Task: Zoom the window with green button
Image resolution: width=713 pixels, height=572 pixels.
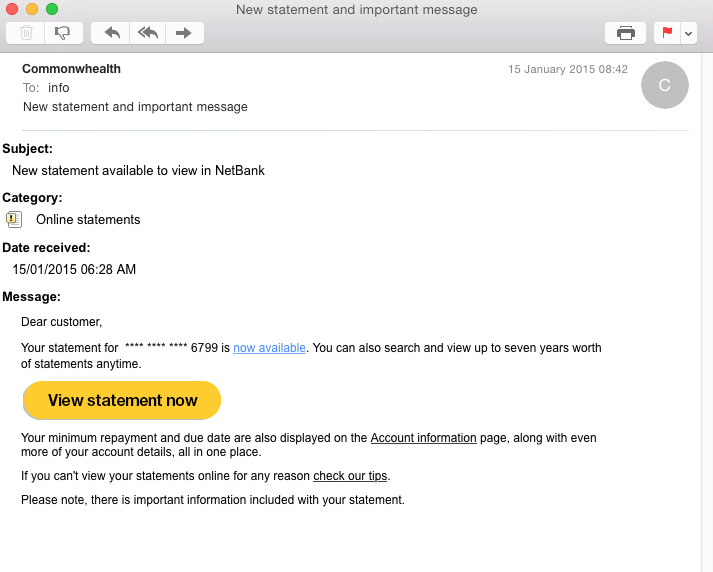Action: [x=52, y=9]
